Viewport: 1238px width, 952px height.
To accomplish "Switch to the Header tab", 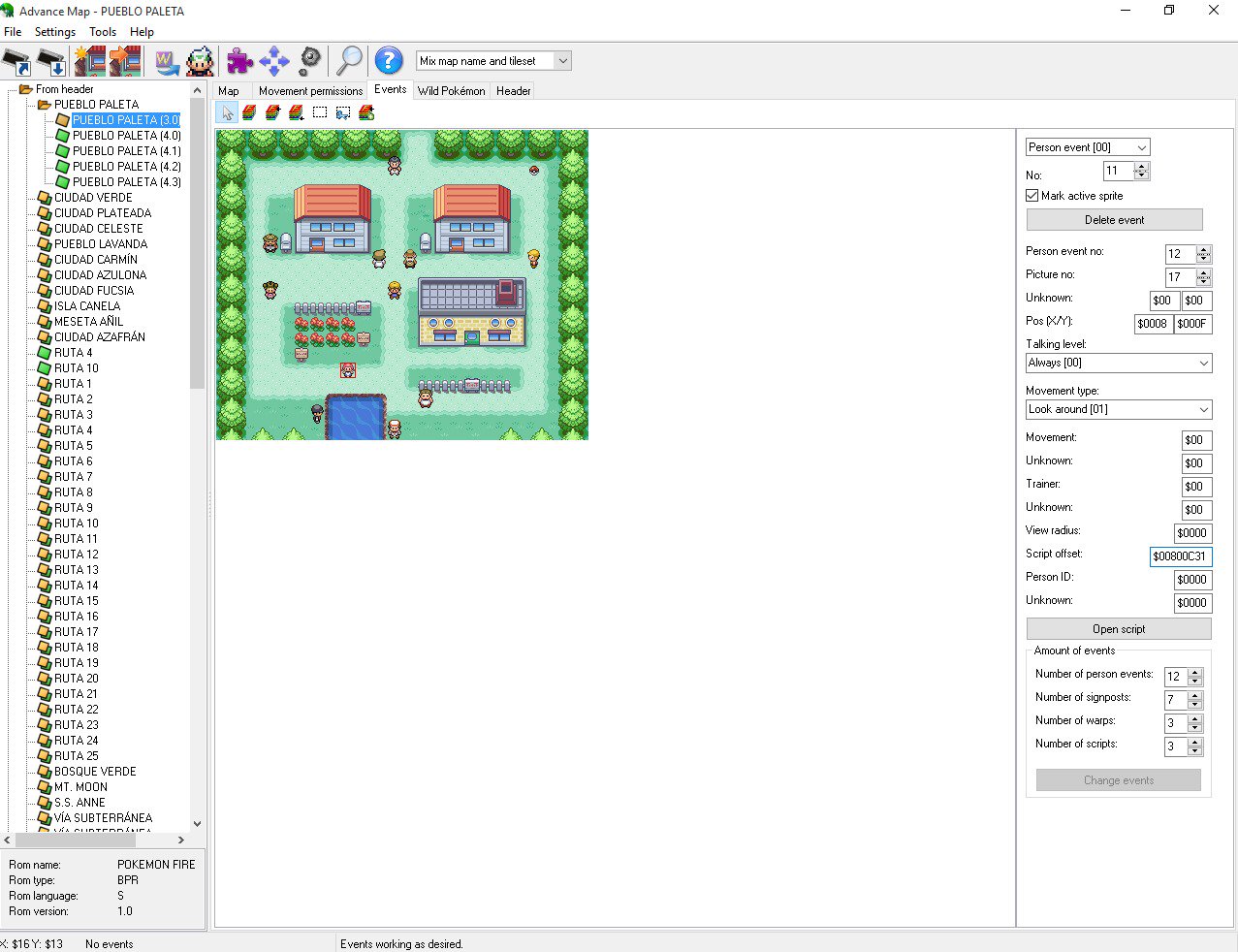I will [514, 91].
